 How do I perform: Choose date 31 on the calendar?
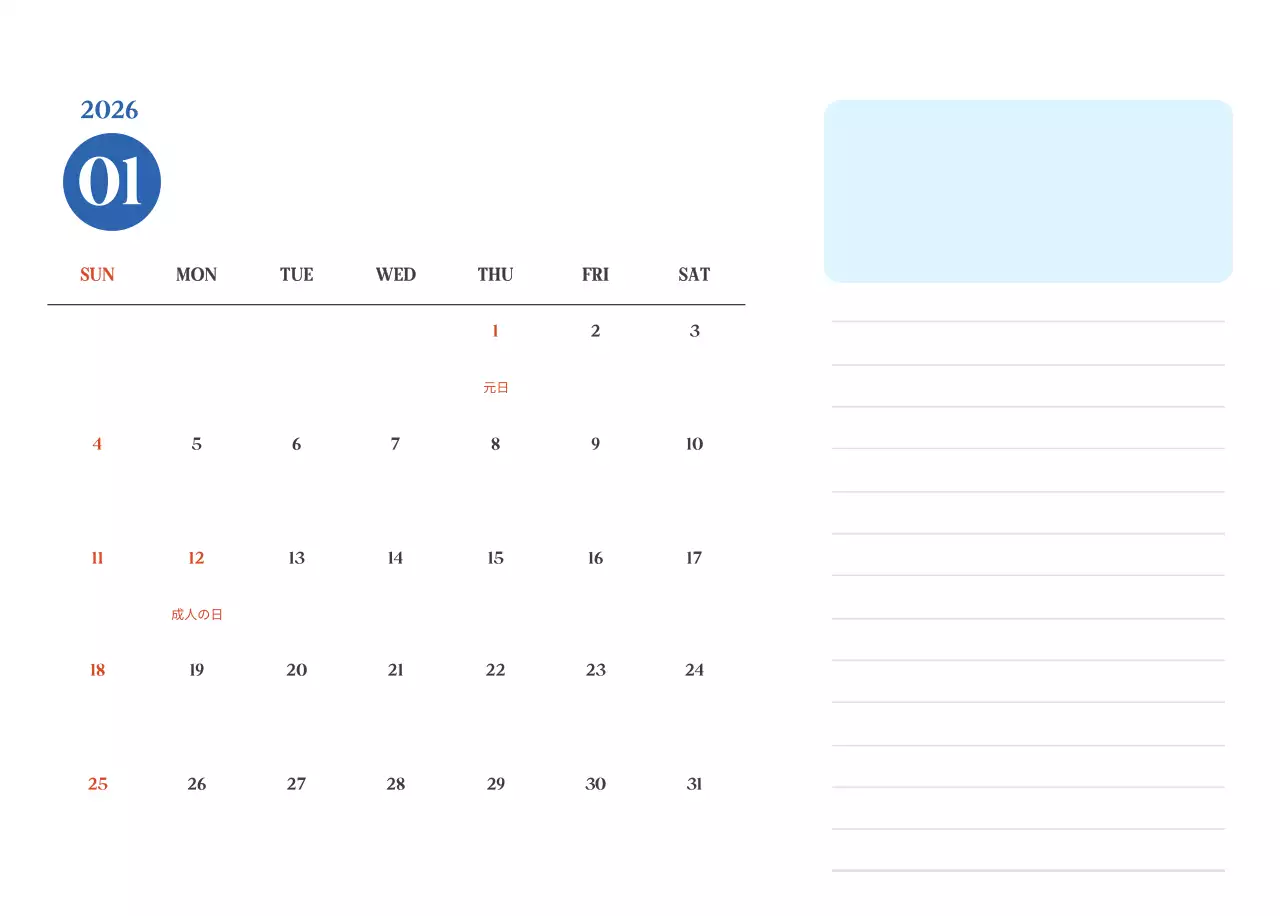(x=694, y=784)
